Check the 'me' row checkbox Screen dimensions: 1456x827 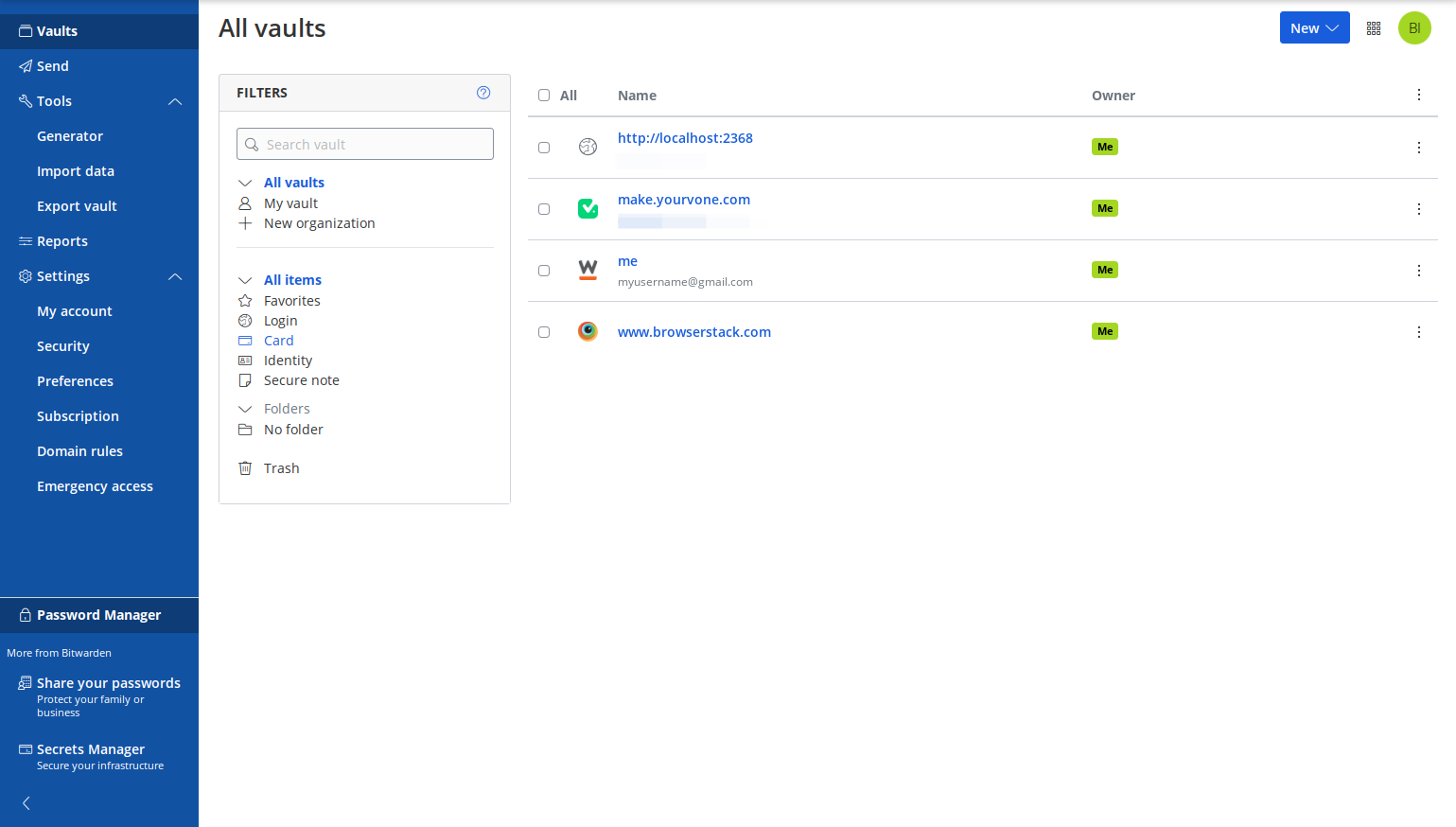[x=544, y=271]
